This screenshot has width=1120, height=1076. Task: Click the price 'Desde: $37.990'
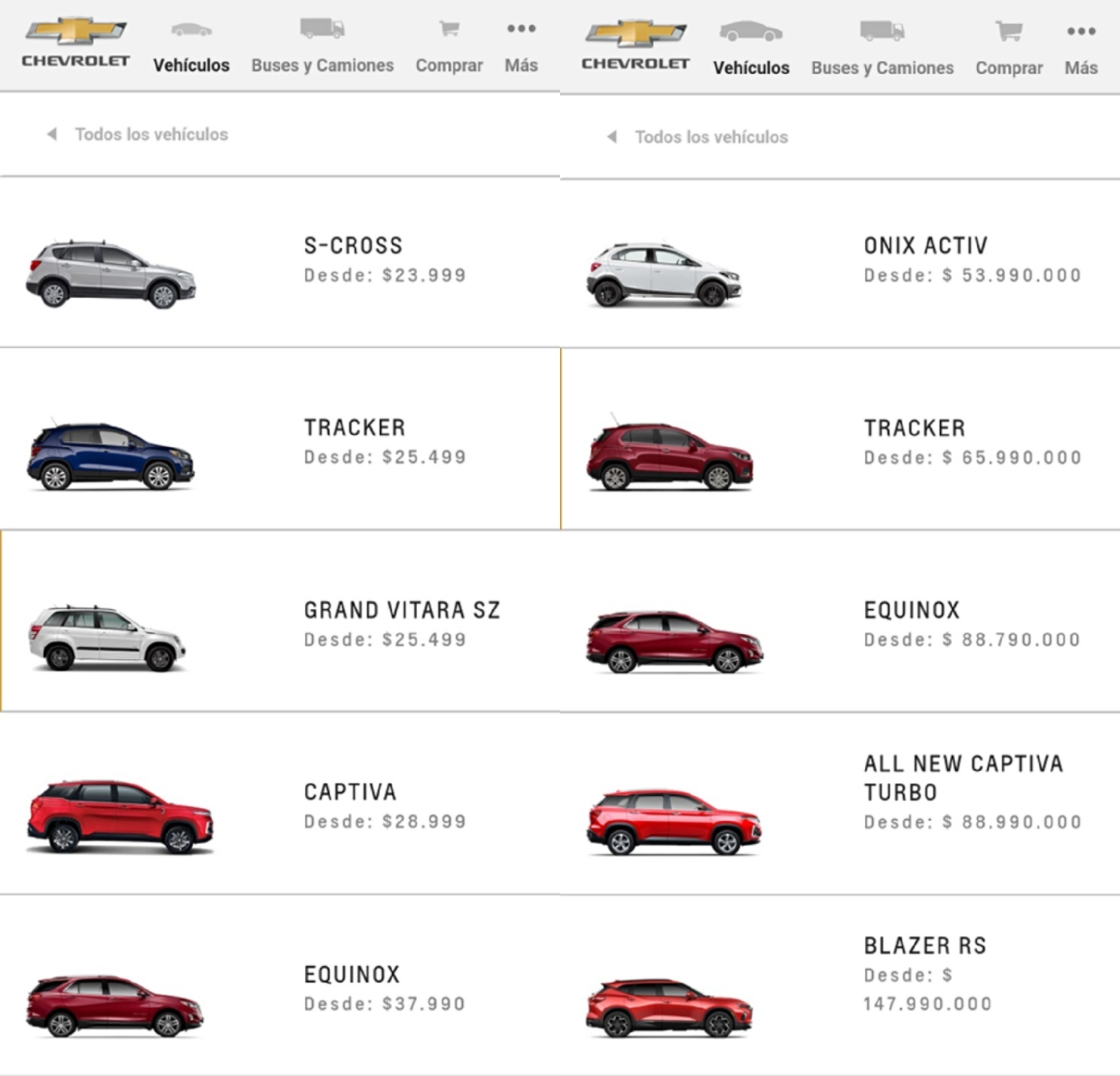(385, 1004)
